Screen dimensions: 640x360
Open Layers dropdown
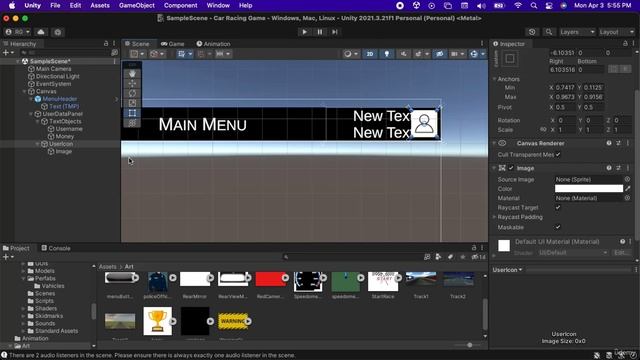point(577,32)
